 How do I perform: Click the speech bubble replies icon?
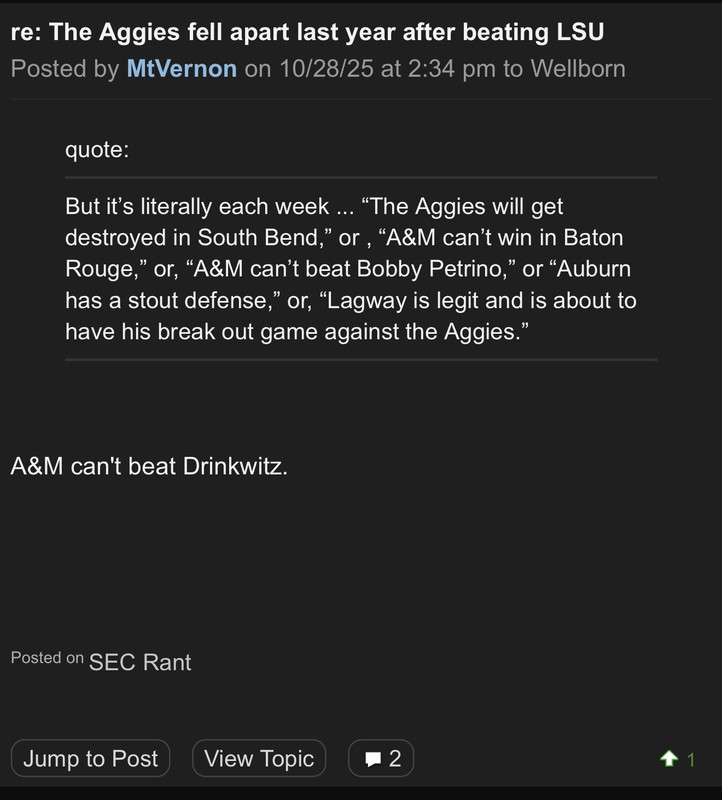[372, 759]
